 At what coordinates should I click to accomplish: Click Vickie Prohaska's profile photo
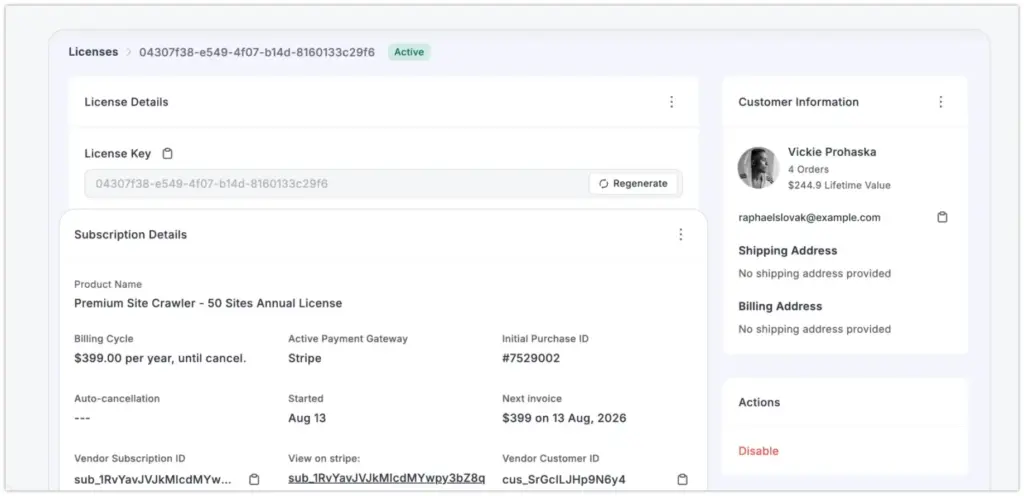click(x=758, y=168)
